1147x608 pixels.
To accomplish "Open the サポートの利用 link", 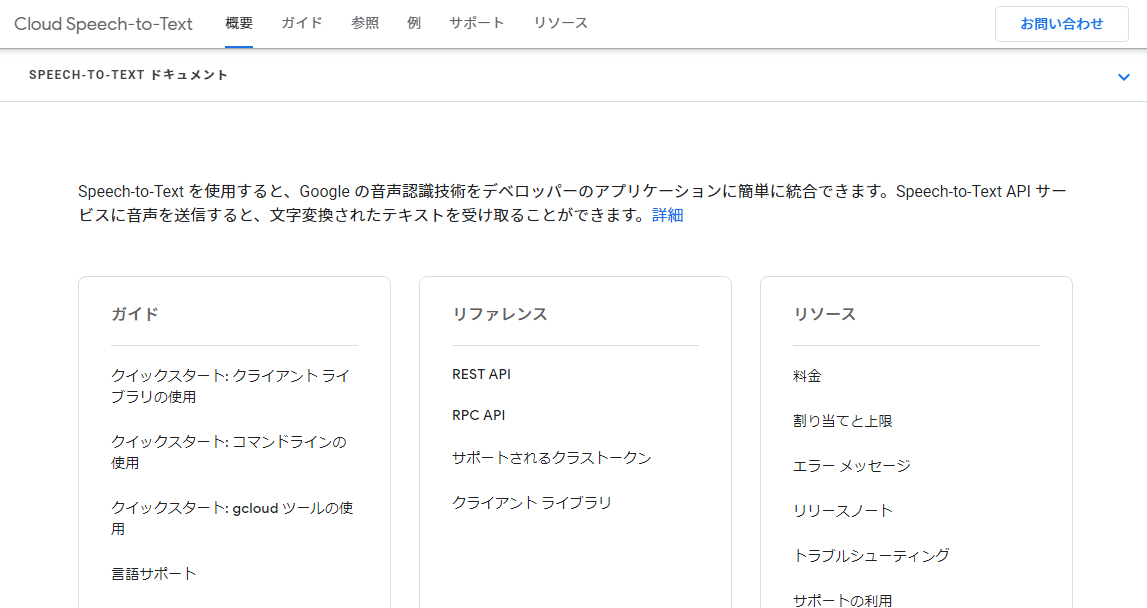I will (843, 600).
